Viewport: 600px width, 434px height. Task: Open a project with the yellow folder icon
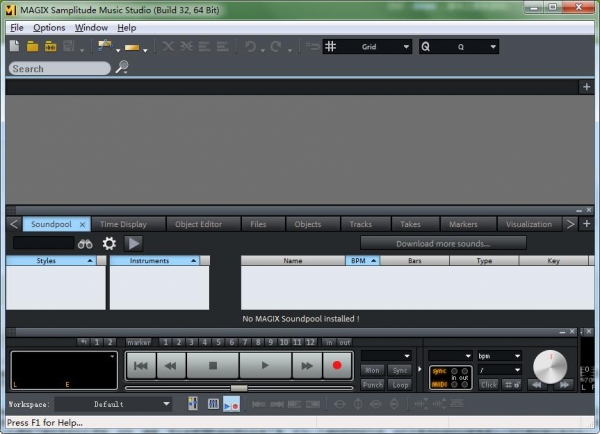pyautogui.click(x=33, y=47)
